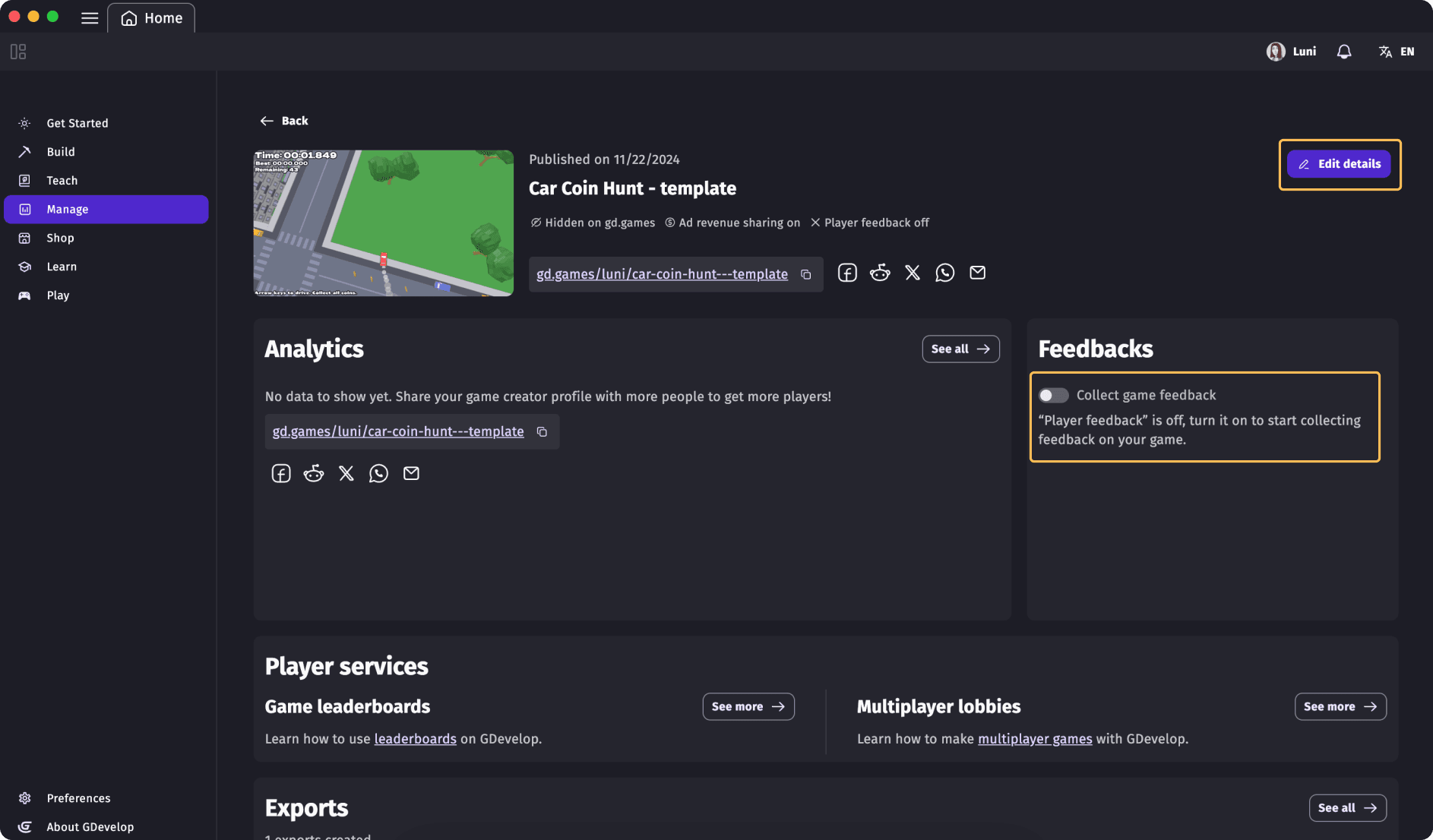The width and height of the screenshot is (1433, 840).
Task: Switch to the Home tab
Action: [x=151, y=17]
